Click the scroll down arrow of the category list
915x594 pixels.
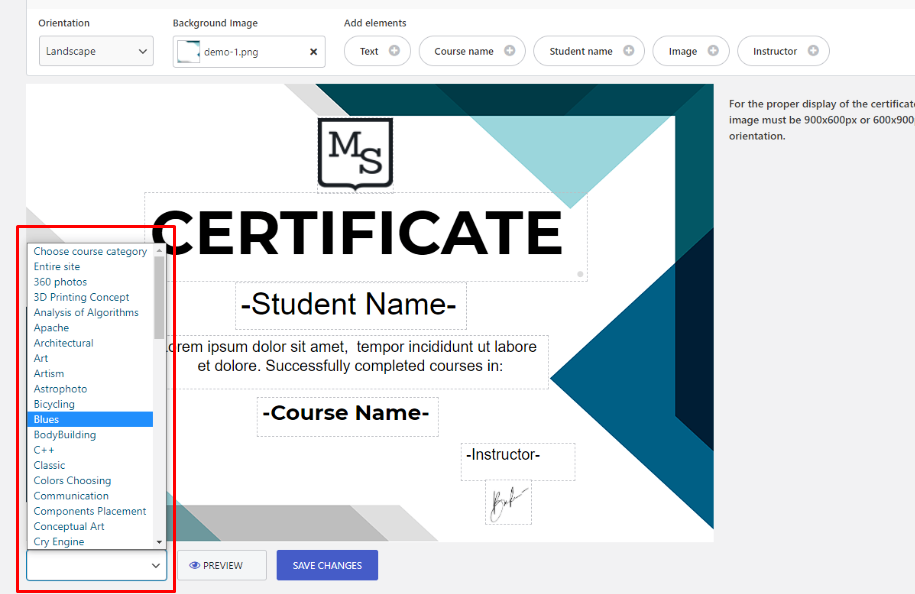pos(159,542)
